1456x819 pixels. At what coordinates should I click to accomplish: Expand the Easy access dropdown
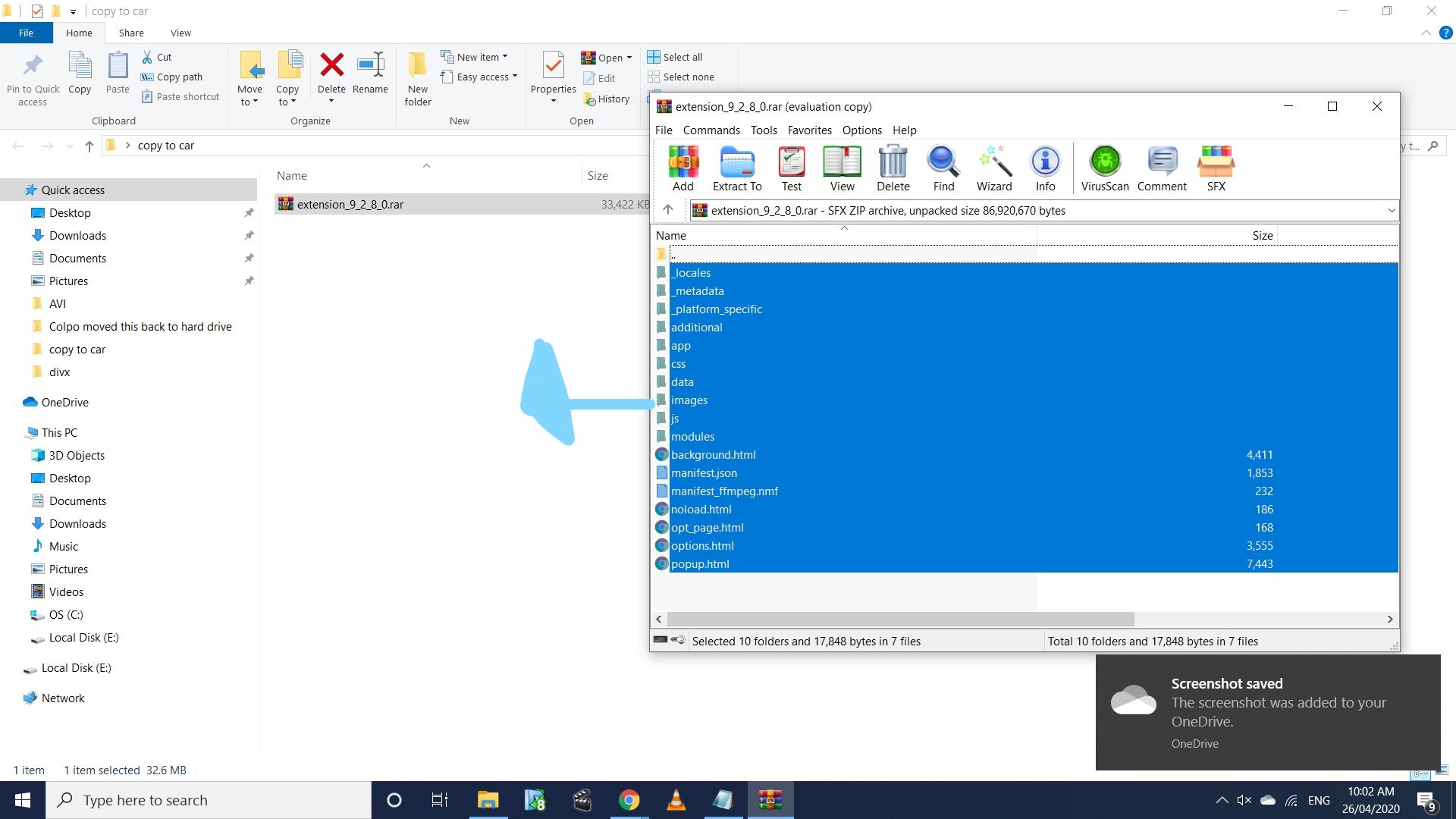pos(514,77)
